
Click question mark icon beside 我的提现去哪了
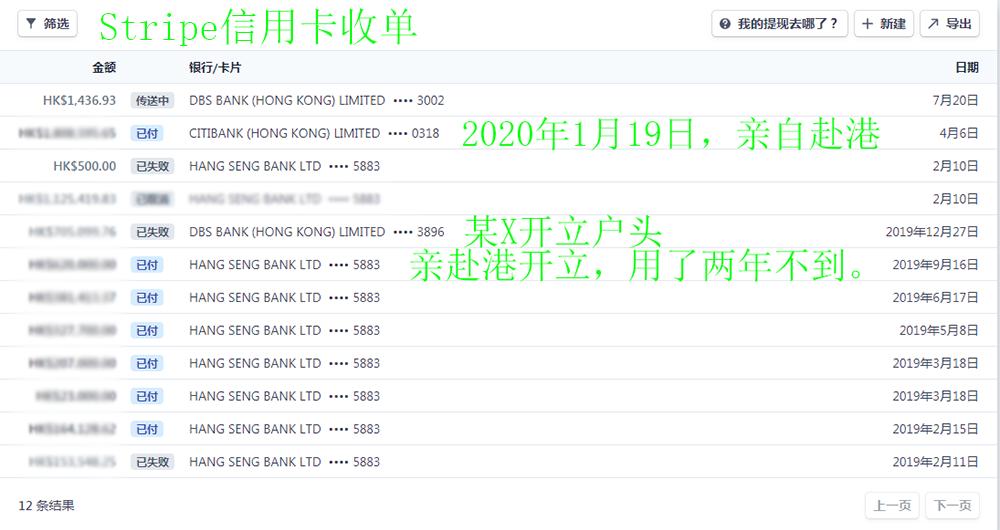[x=725, y=24]
